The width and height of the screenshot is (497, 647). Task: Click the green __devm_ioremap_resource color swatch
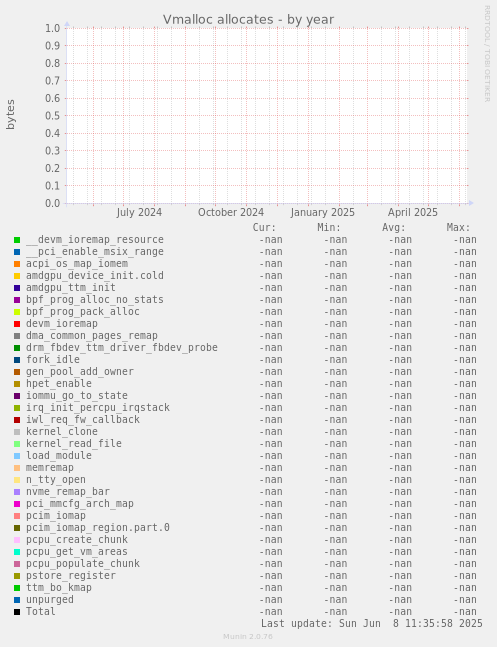point(17,240)
